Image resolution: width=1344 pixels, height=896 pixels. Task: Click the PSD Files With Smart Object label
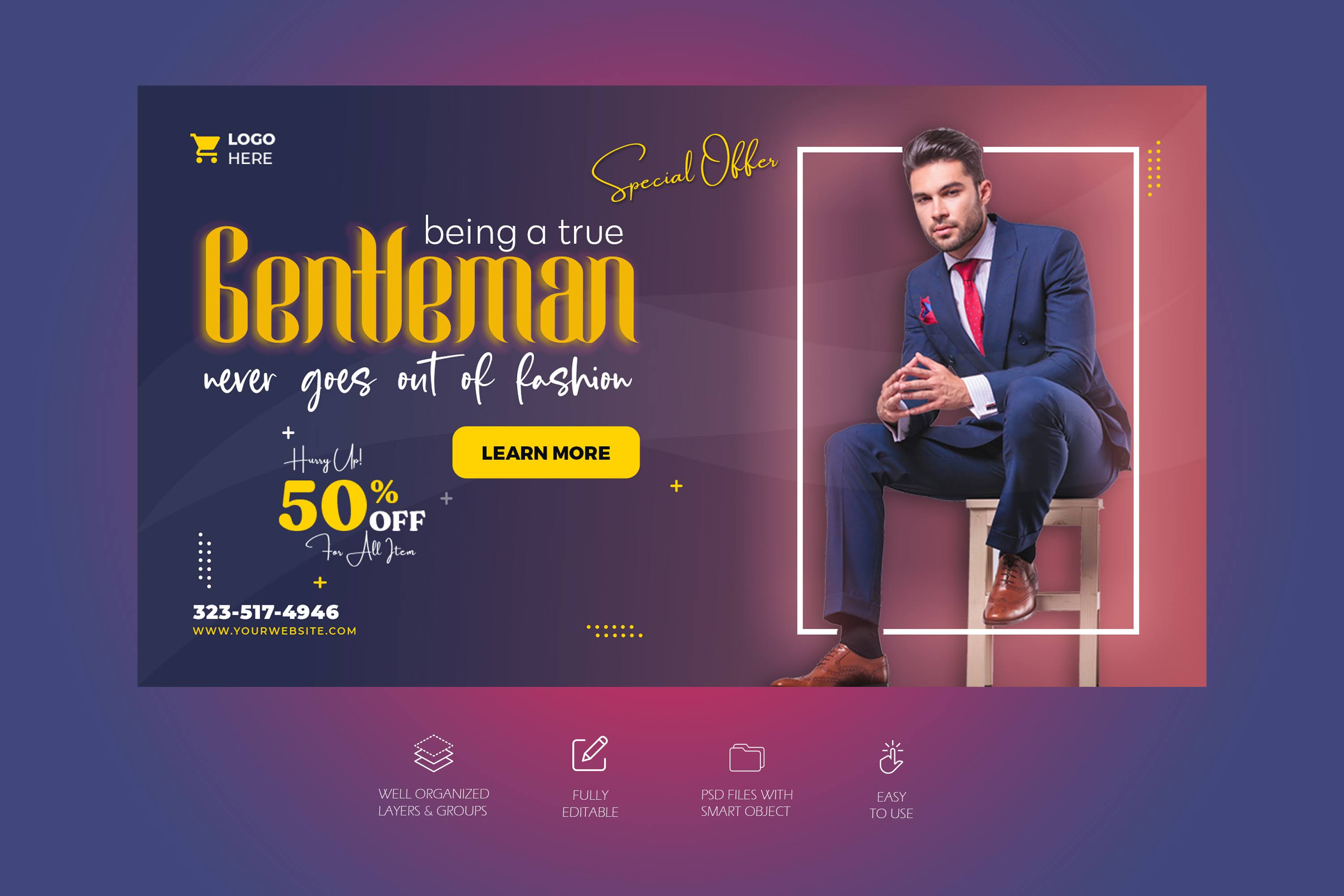747,802
